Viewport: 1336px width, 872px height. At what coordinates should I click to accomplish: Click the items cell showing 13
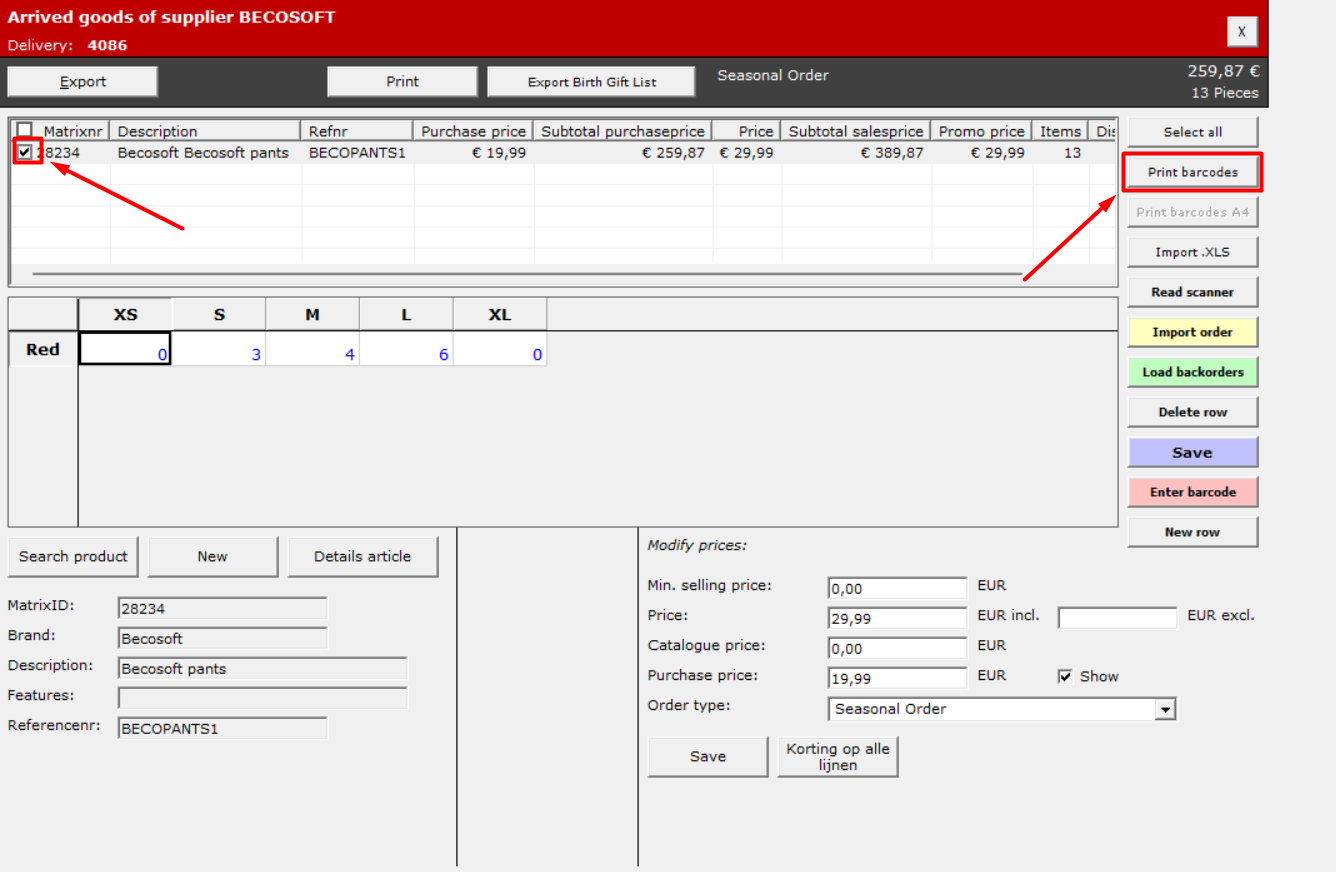tap(1060, 153)
